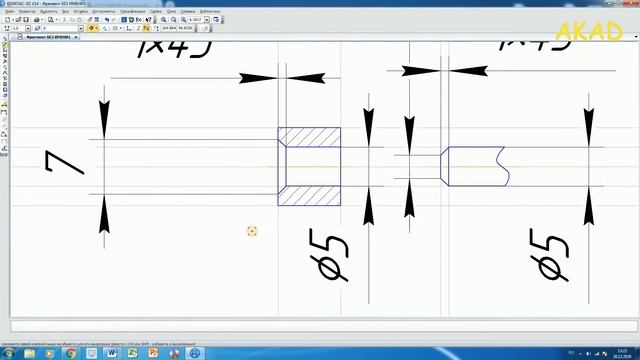Click the ø5 dimension text near bushing
The height and width of the screenshot is (360, 640).
click(x=329, y=255)
